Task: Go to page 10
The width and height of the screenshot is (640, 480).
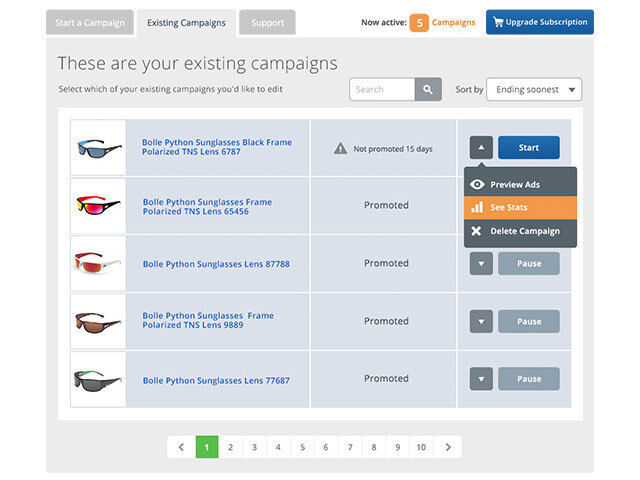Action: point(421,447)
